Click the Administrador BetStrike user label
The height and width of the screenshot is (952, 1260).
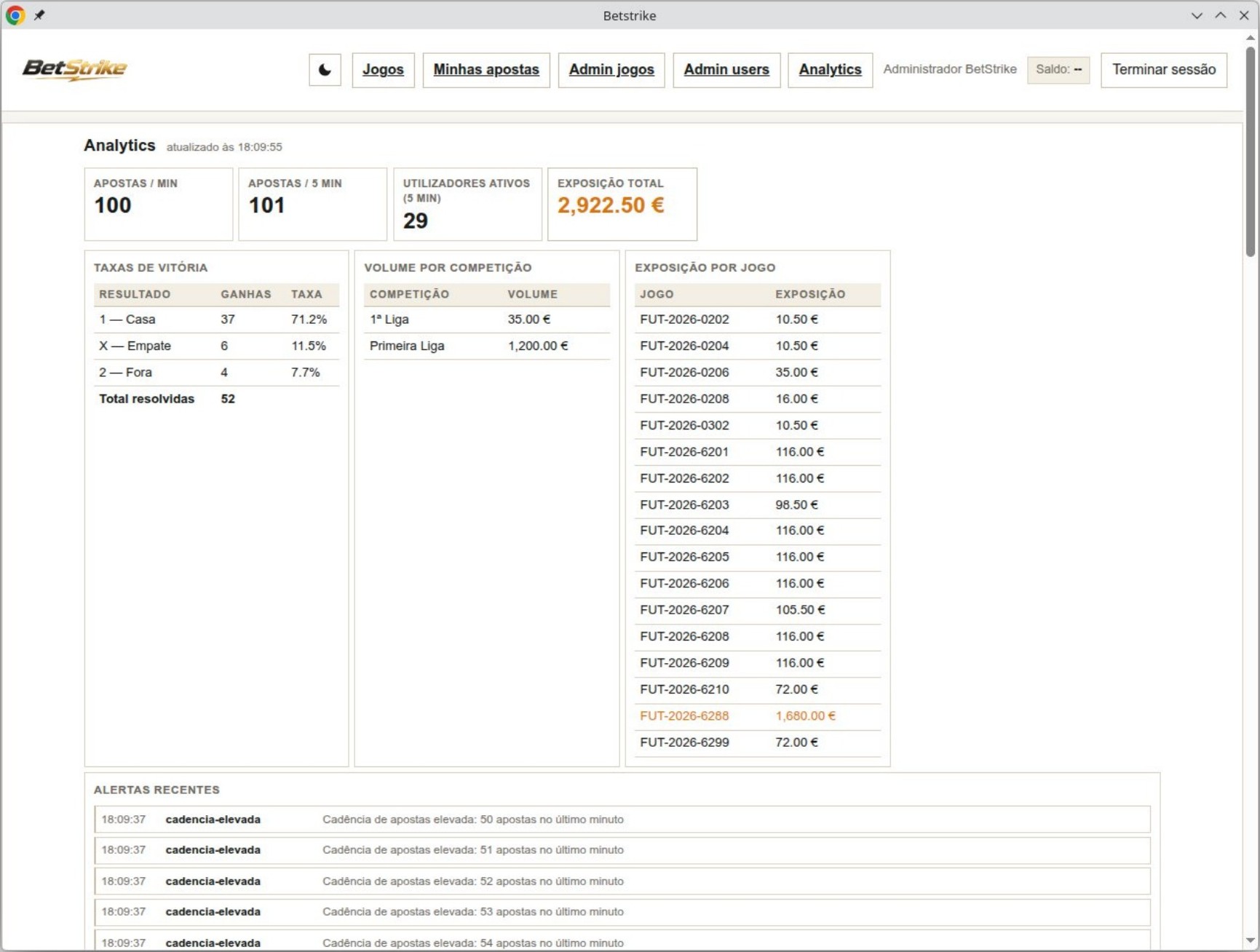950,69
